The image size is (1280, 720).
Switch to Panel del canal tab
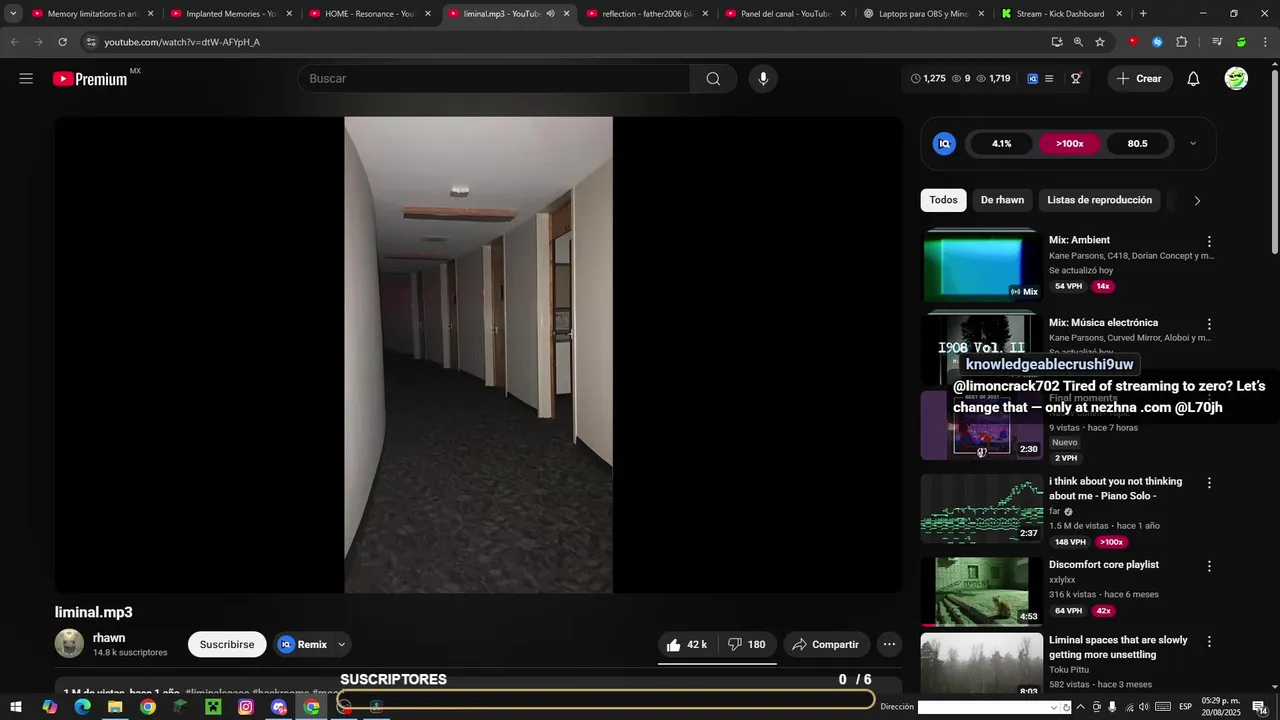click(785, 14)
